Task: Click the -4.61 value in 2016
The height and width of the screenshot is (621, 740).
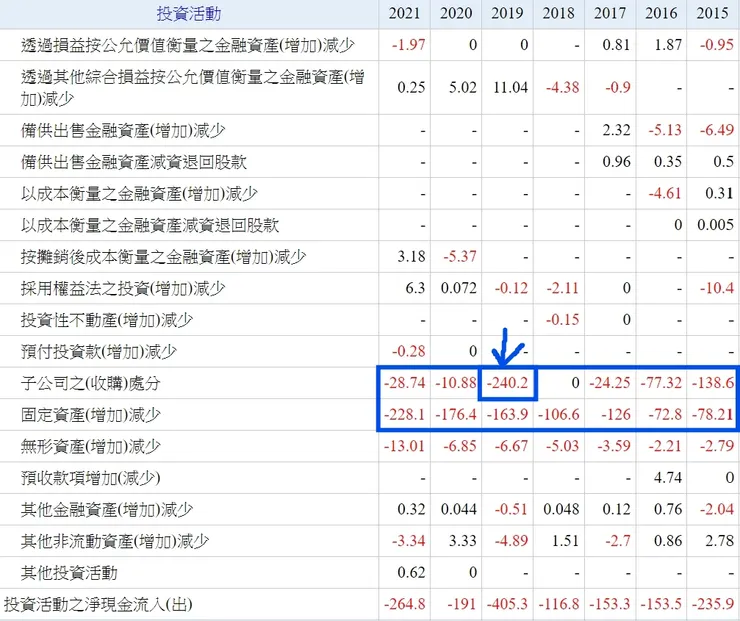Action: point(665,193)
